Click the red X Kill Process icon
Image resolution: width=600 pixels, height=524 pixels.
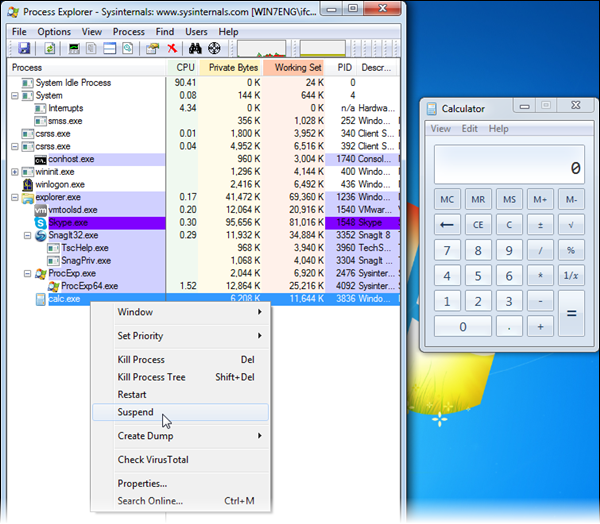172,49
